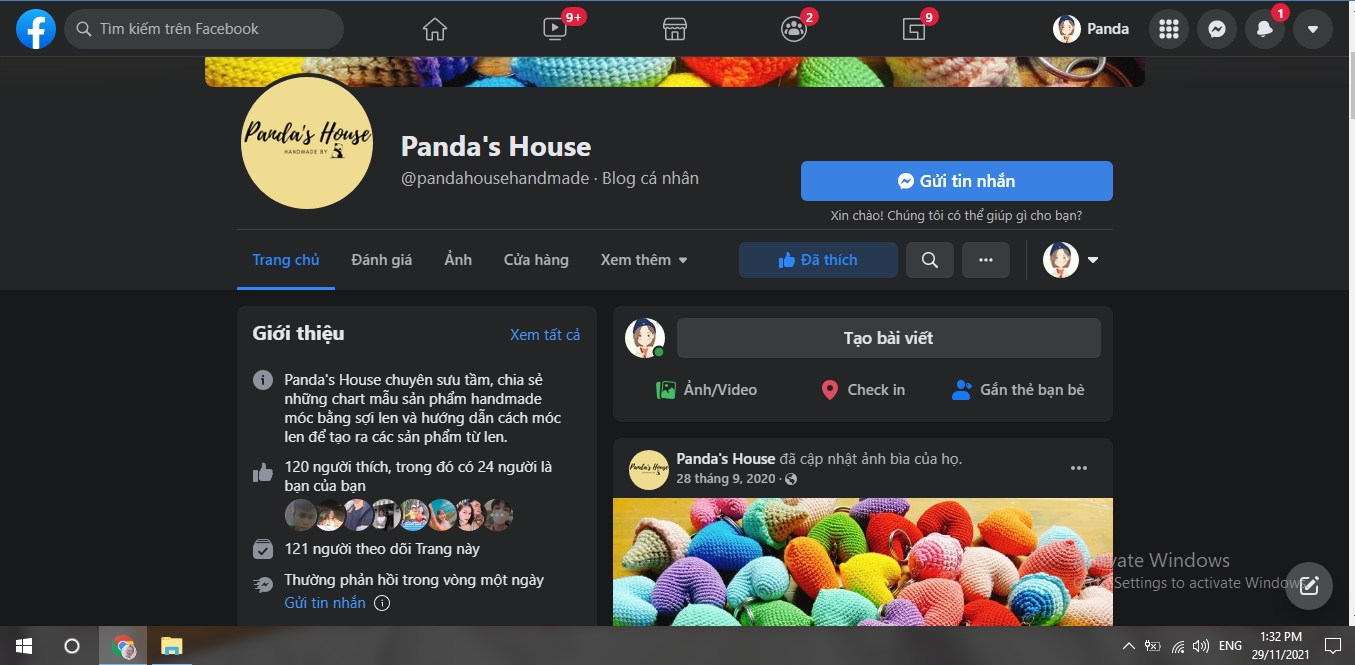Click the Check in option
The height and width of the screenshot is (665, 1355).
tap(862, 390)
